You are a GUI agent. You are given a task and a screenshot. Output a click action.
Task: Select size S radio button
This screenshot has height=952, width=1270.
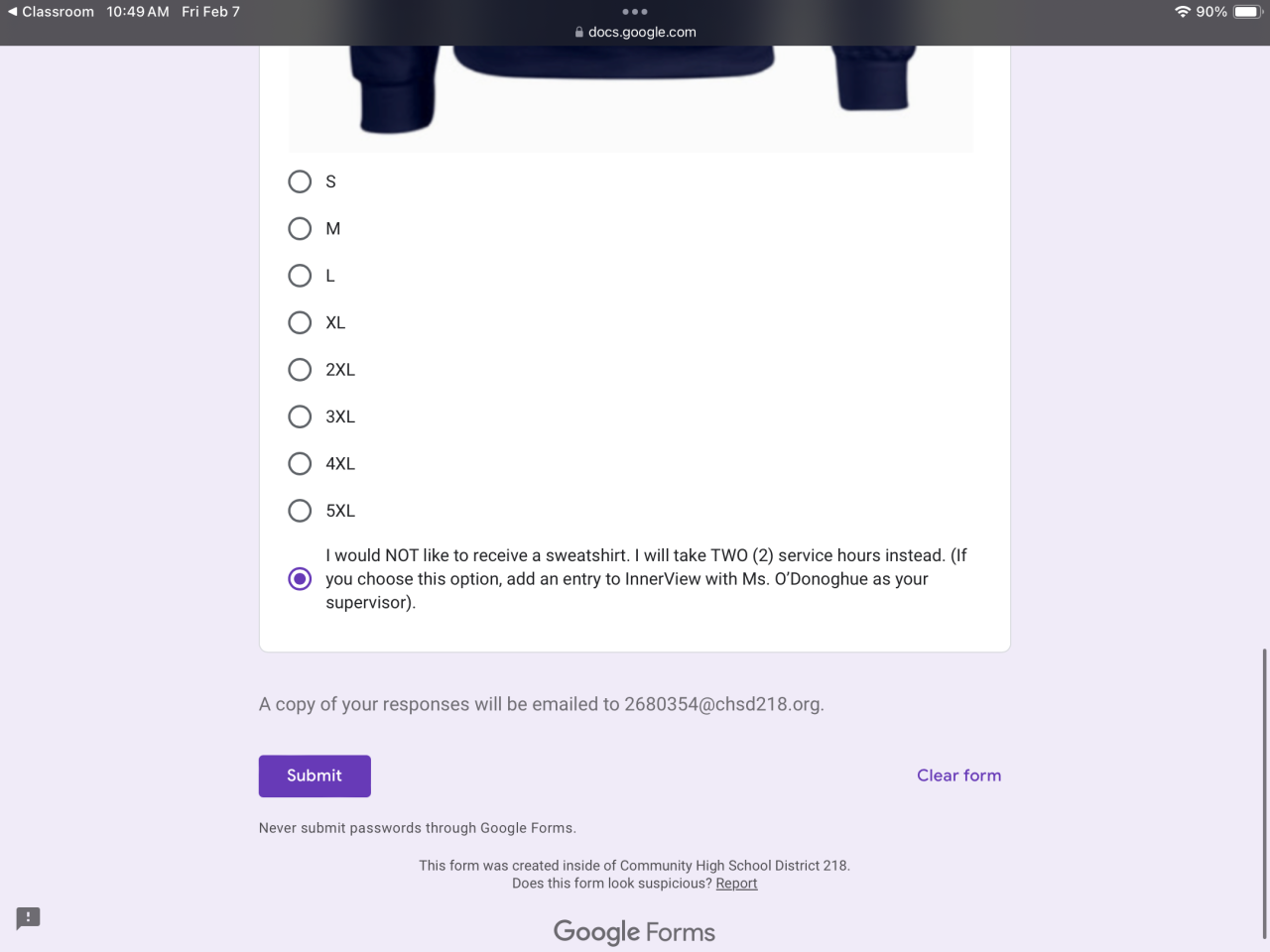pyautogui.click(x=300, y=181)
